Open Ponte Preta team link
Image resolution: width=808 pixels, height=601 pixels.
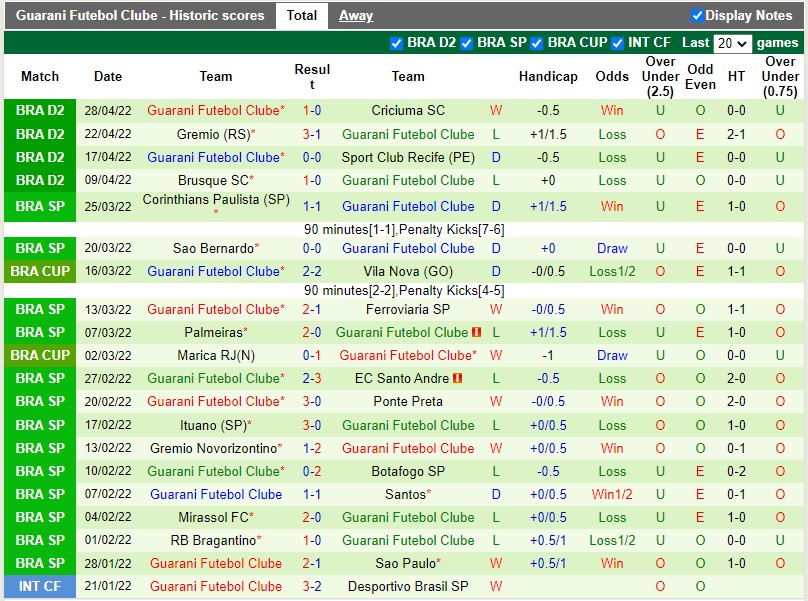click(x=408, y=402)
